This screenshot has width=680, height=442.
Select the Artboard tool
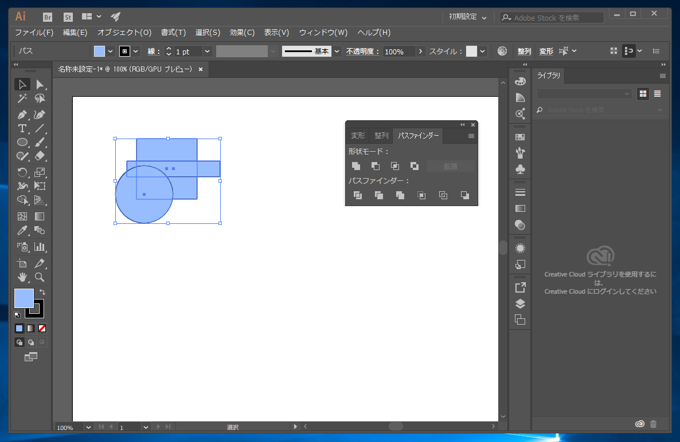22,263
